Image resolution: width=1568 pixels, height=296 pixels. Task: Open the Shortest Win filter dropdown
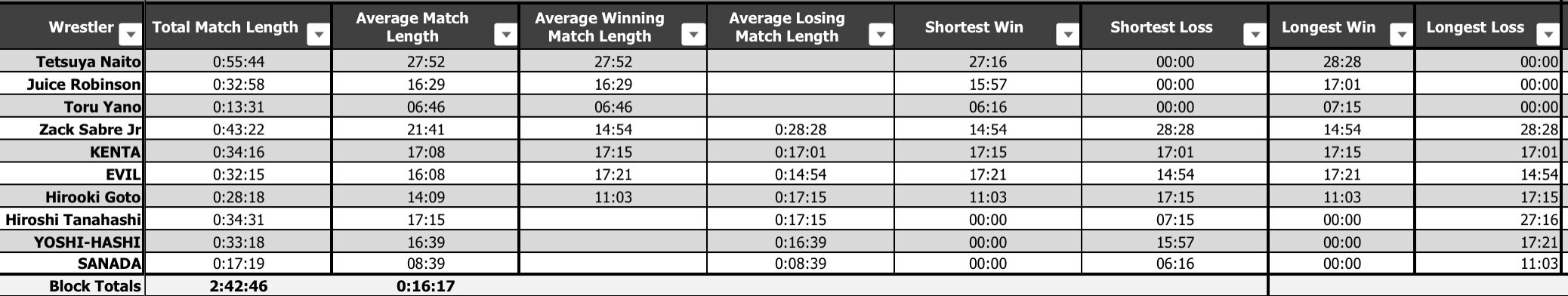click(x=1068, y=35)
